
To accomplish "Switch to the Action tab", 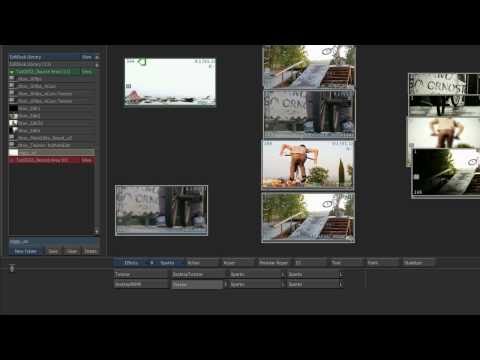I will click(x=202, y=263).
